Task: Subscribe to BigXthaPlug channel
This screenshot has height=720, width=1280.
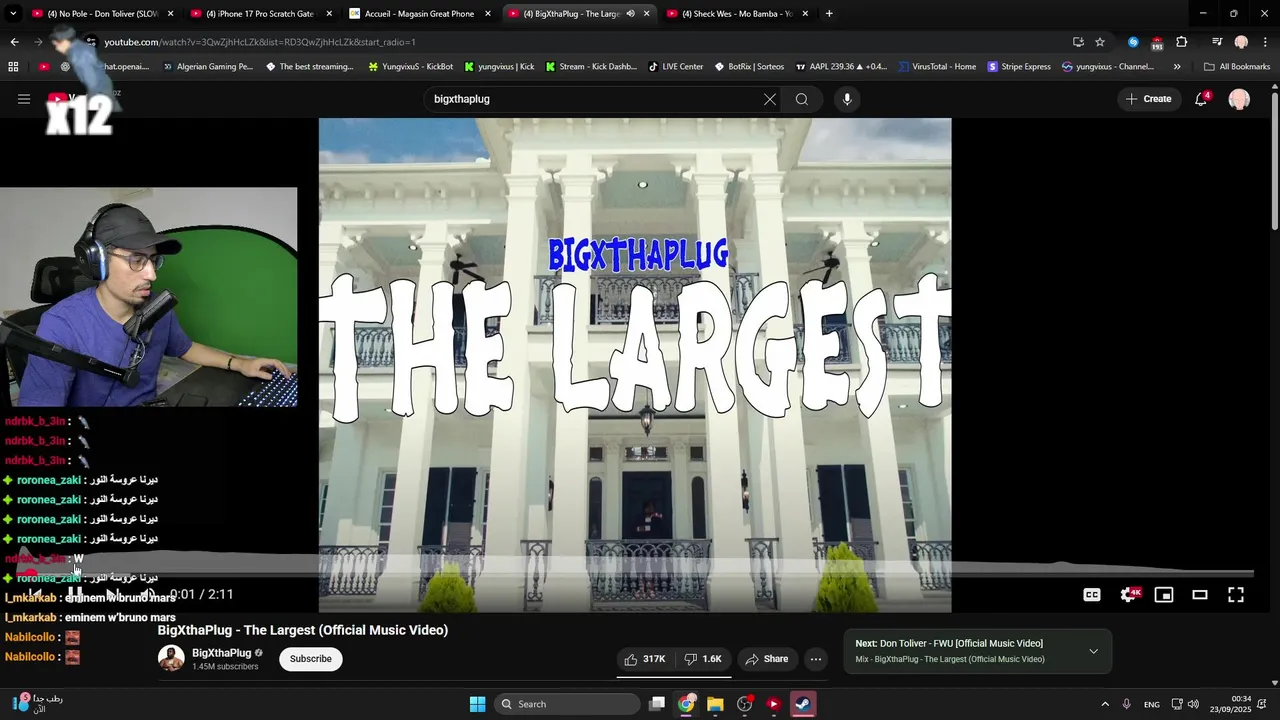Action: (x=311, y=659)
